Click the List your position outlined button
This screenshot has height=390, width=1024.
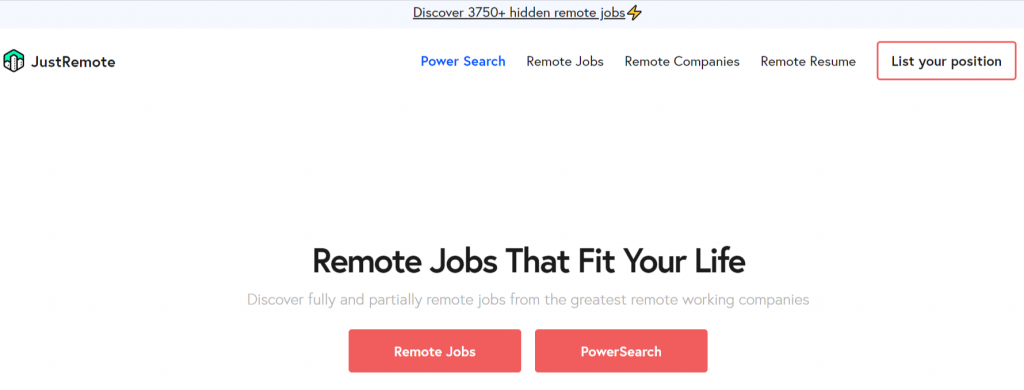click(x=946, y=61)
